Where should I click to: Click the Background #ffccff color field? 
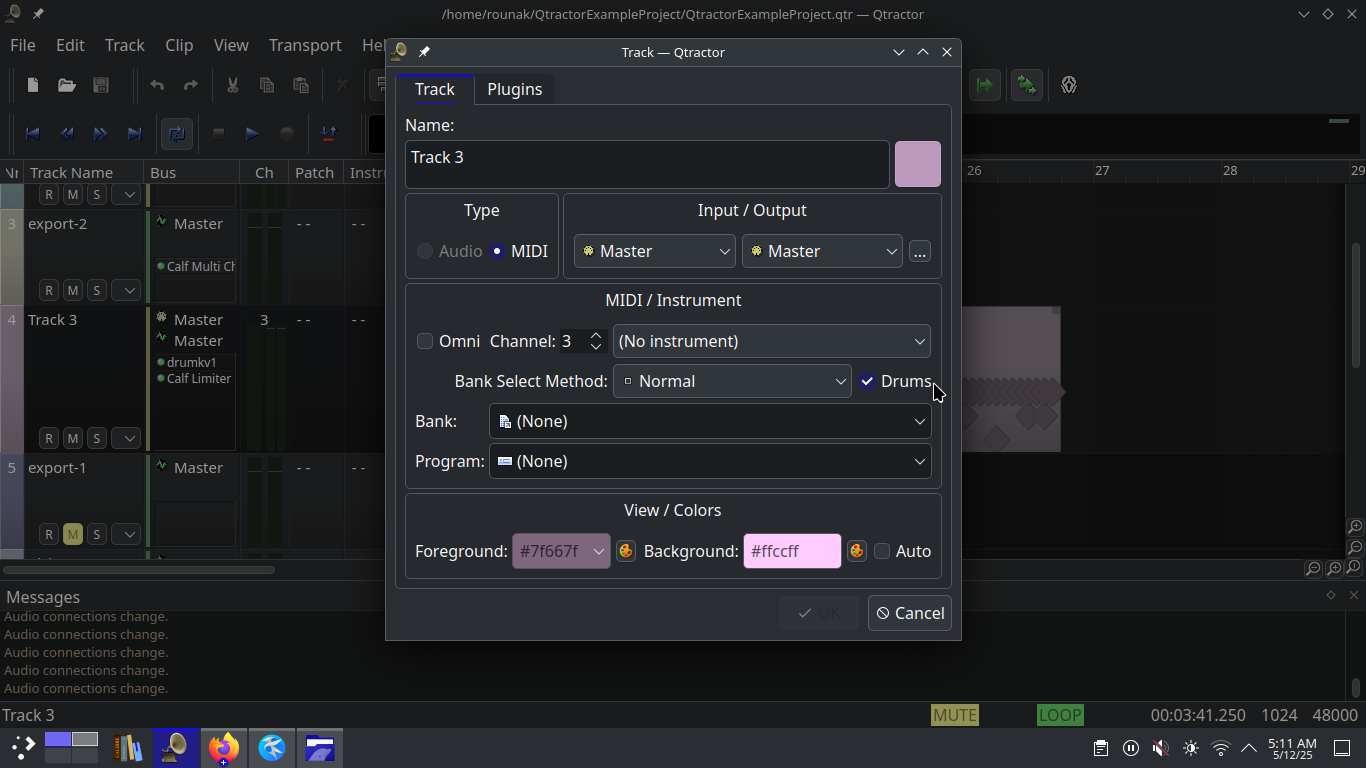point(792,551)
